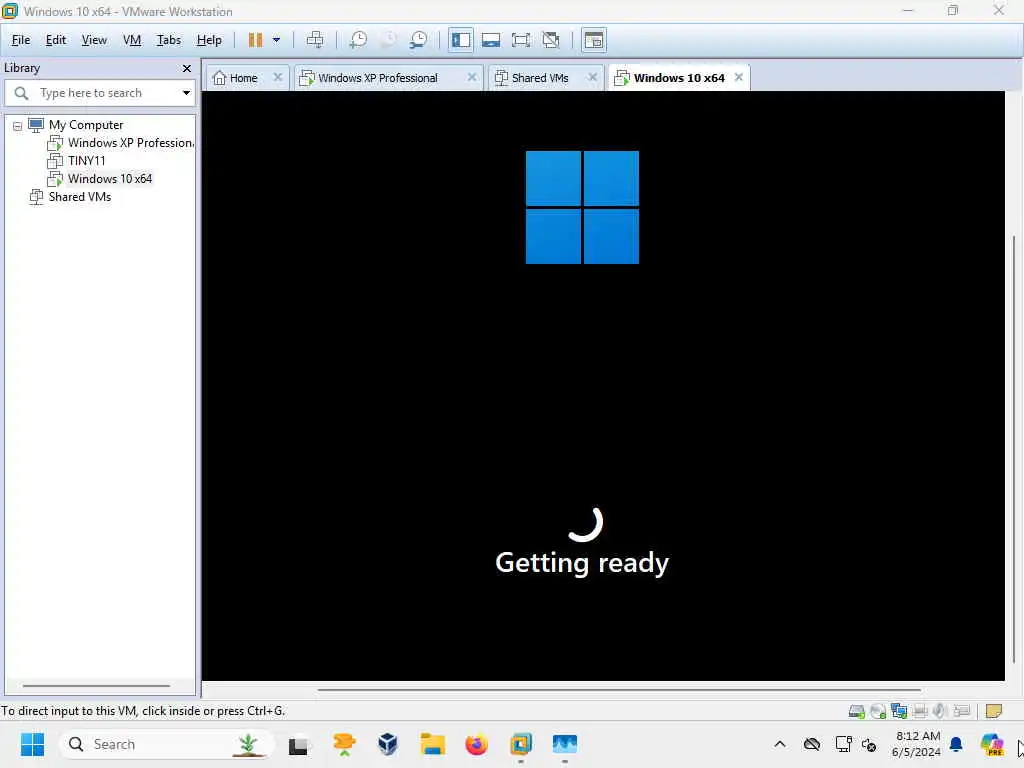
Task: Click the taskbar Search box
Action: (x=167, y=744)
